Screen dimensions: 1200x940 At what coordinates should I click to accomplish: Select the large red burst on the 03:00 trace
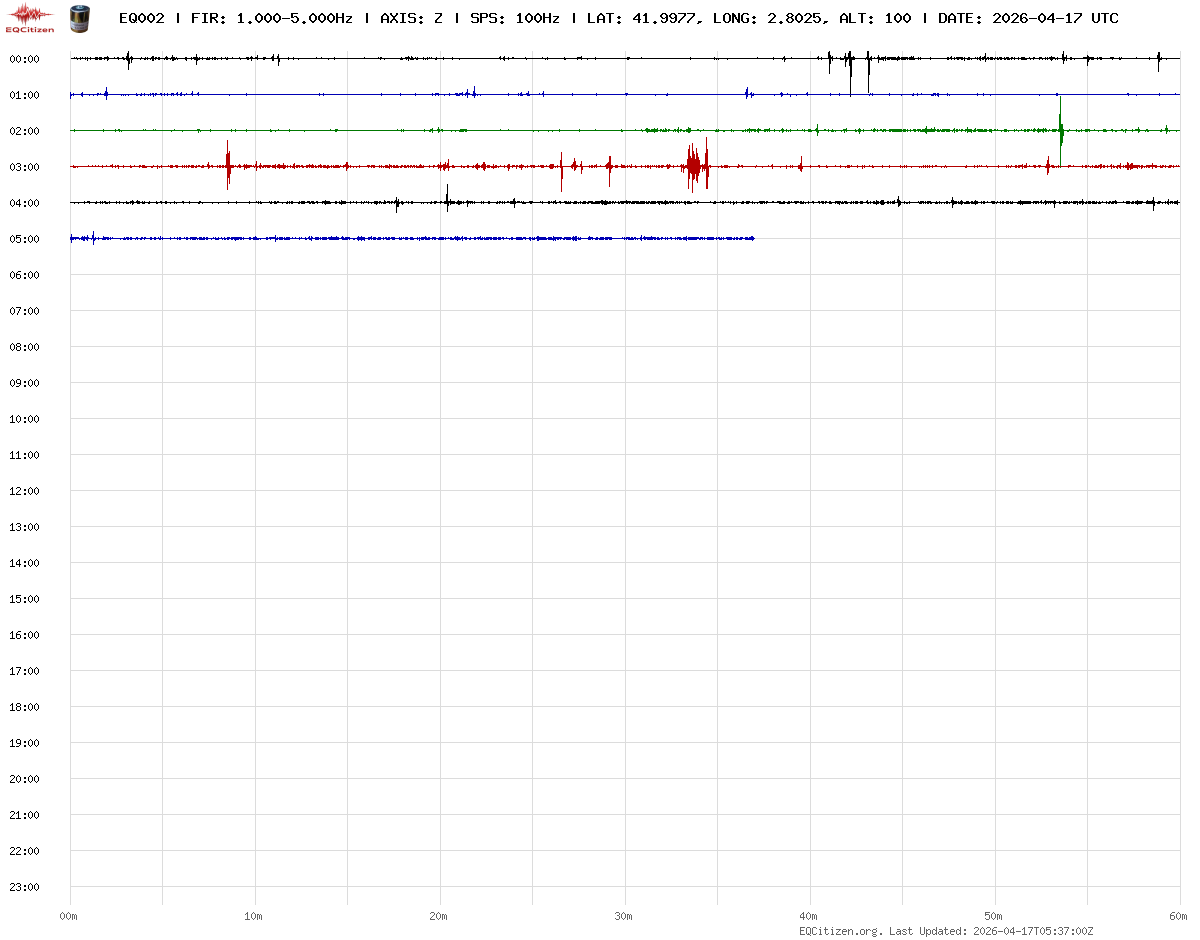(697, 166)
